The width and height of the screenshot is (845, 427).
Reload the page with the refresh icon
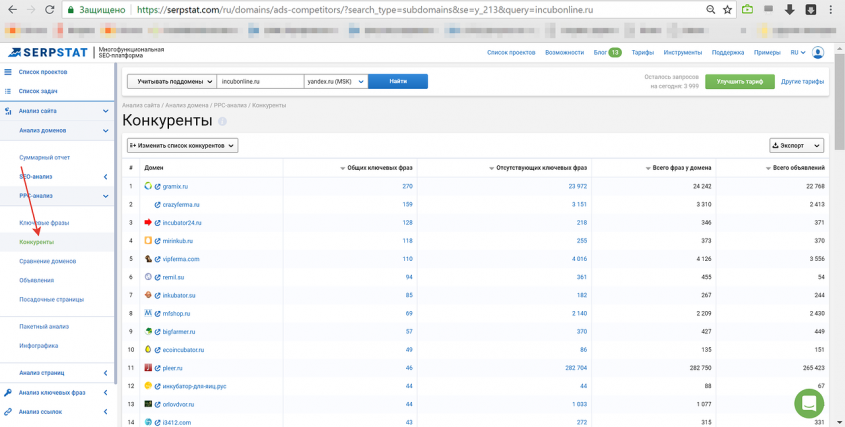[x=49, y=10]
